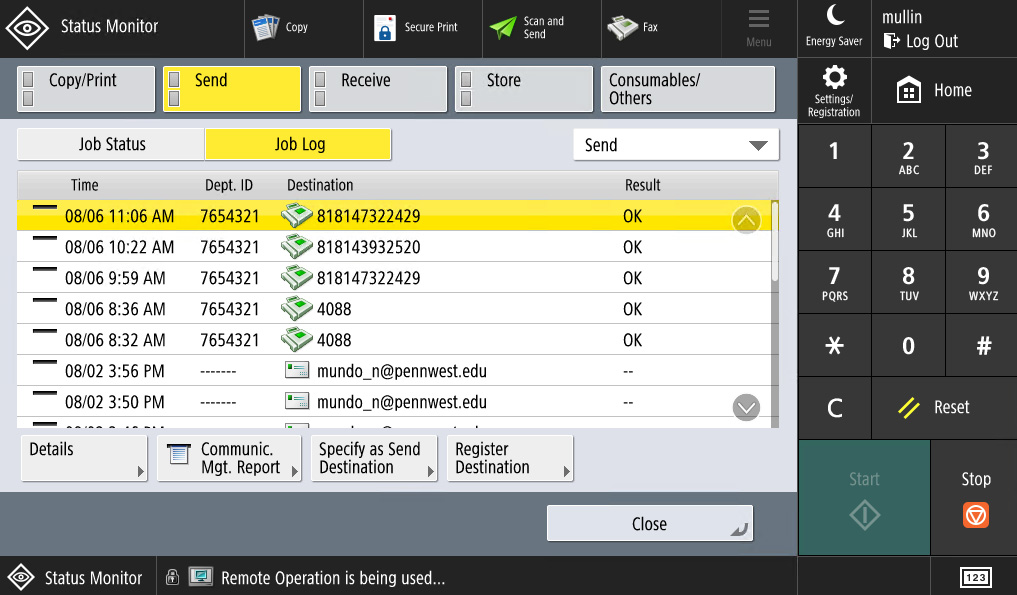
Task: Click email icon of 3:56 PM entry
Action: coord(296,370)
